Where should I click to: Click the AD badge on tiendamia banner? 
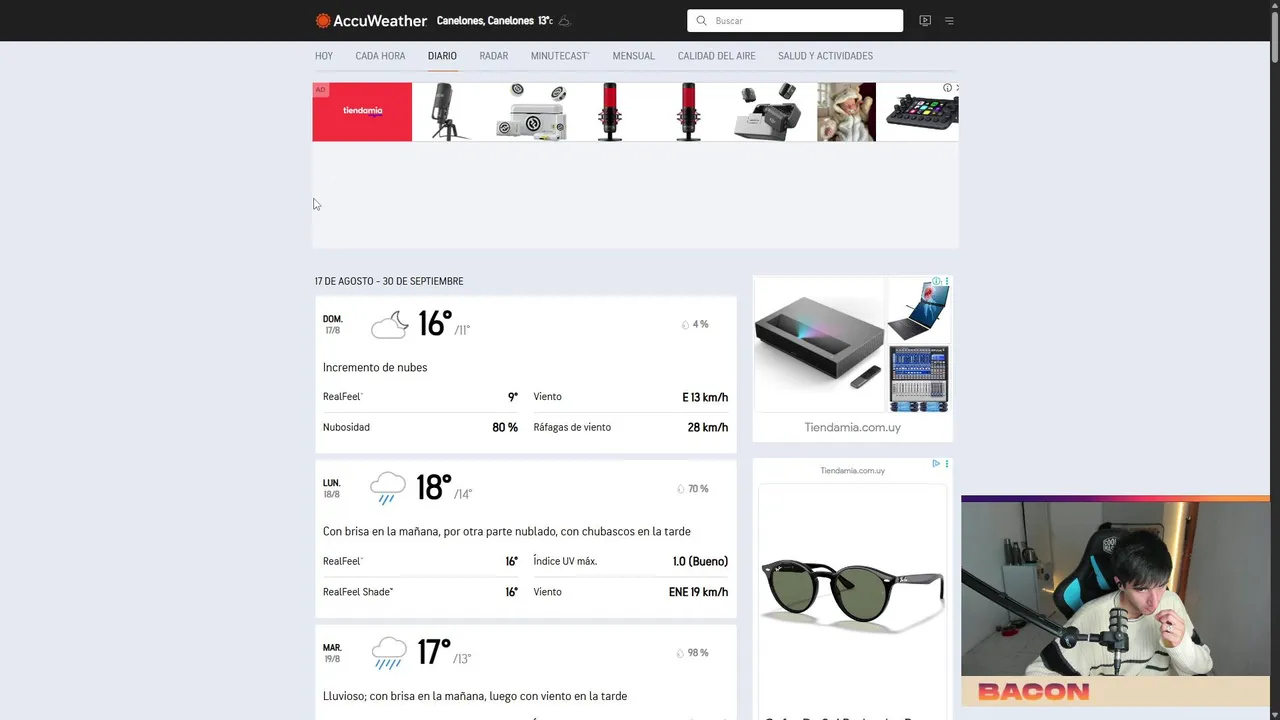[320, 90]
